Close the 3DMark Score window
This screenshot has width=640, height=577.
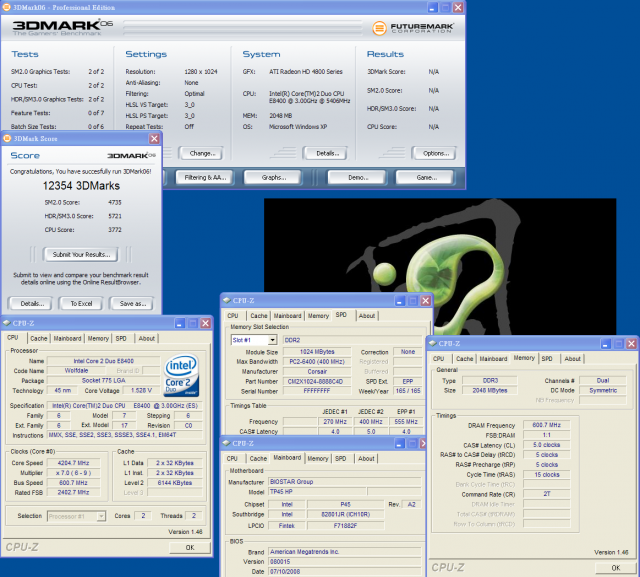[x=154, y=139]
